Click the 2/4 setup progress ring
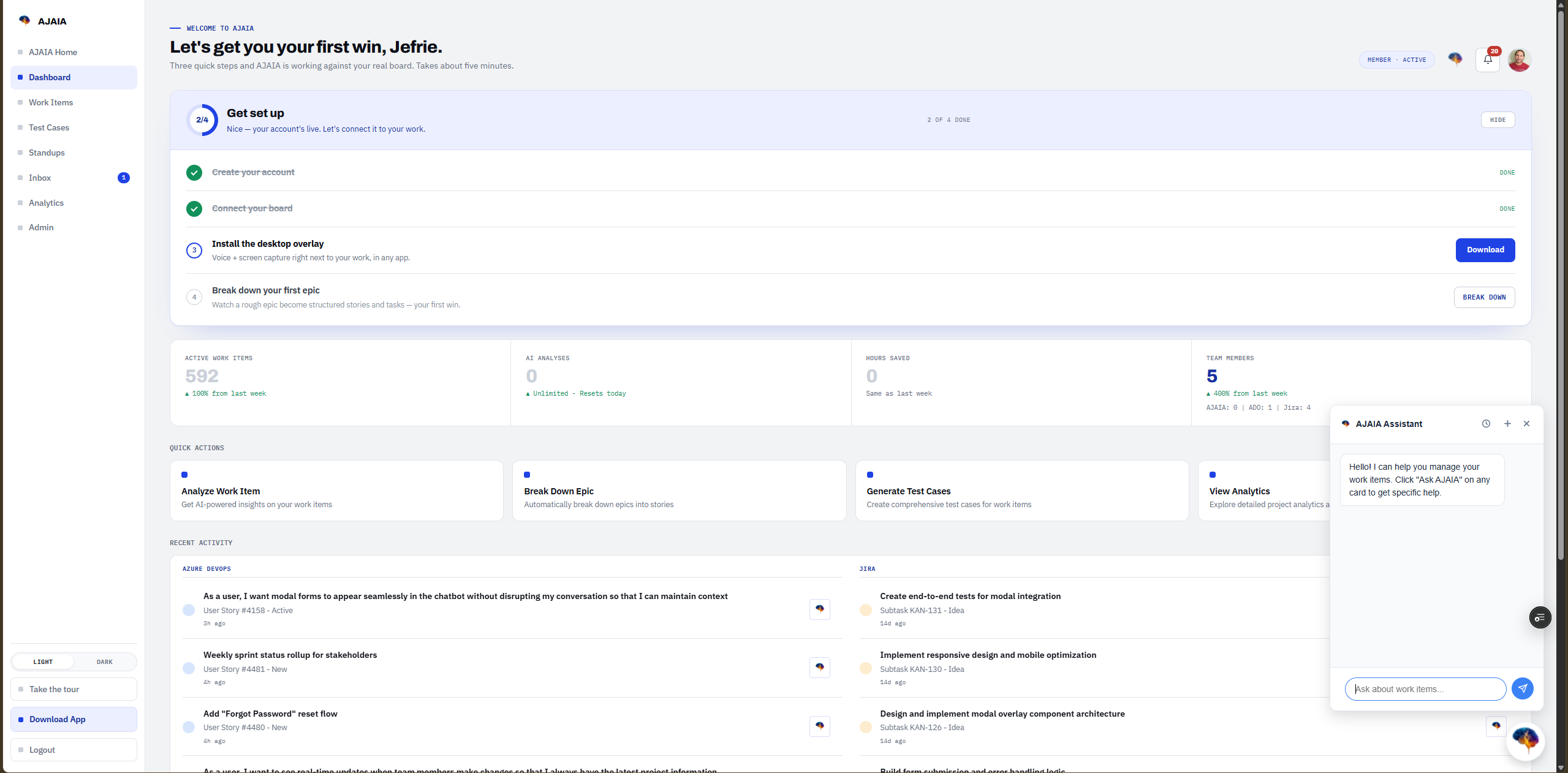This screenshot has height=773, width=1568. point(202,120)
